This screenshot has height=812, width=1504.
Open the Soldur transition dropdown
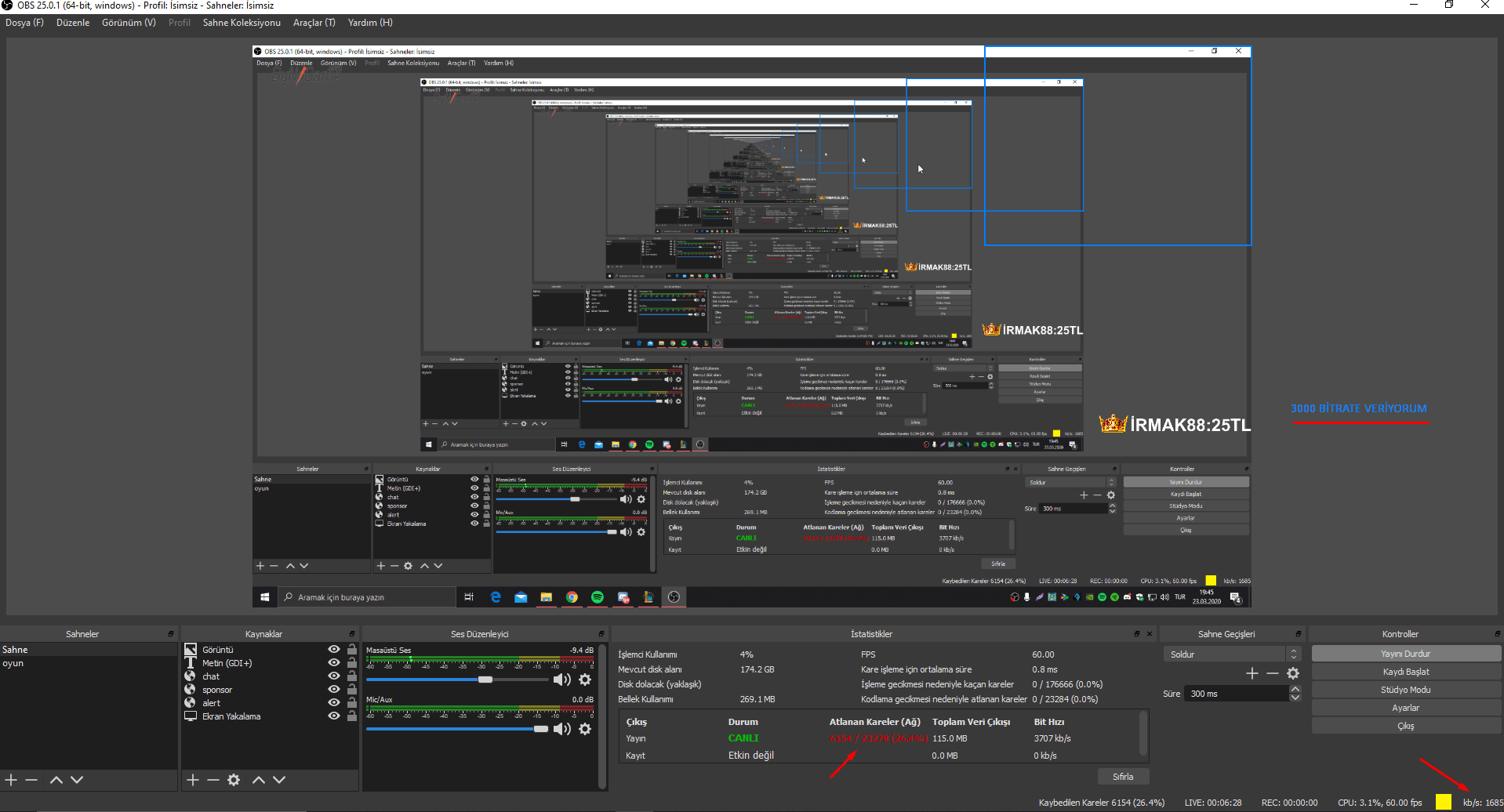1232,654
